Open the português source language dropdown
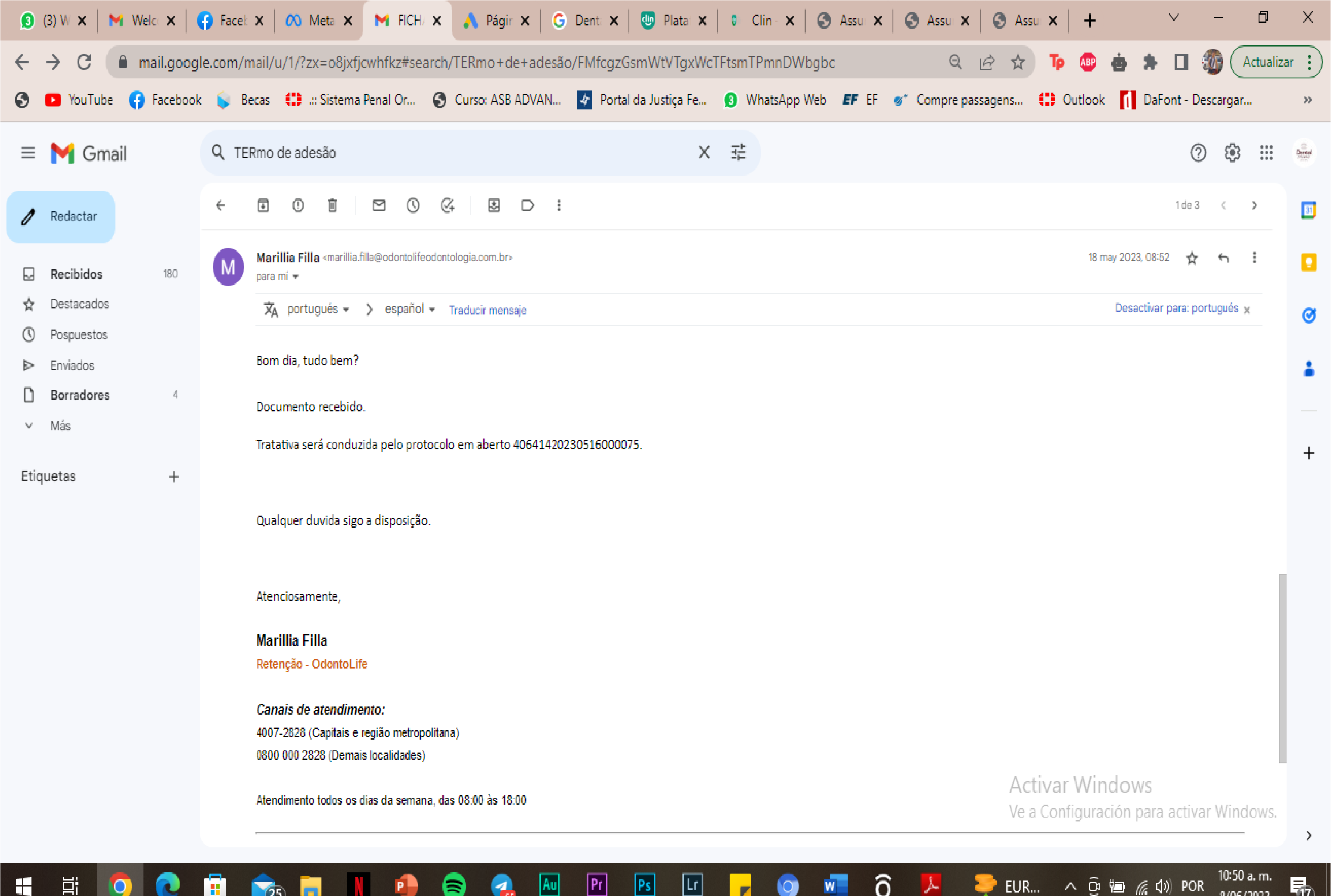This screenshot has height=896, width=1337. pyautogui.click(x=319, y=309)
